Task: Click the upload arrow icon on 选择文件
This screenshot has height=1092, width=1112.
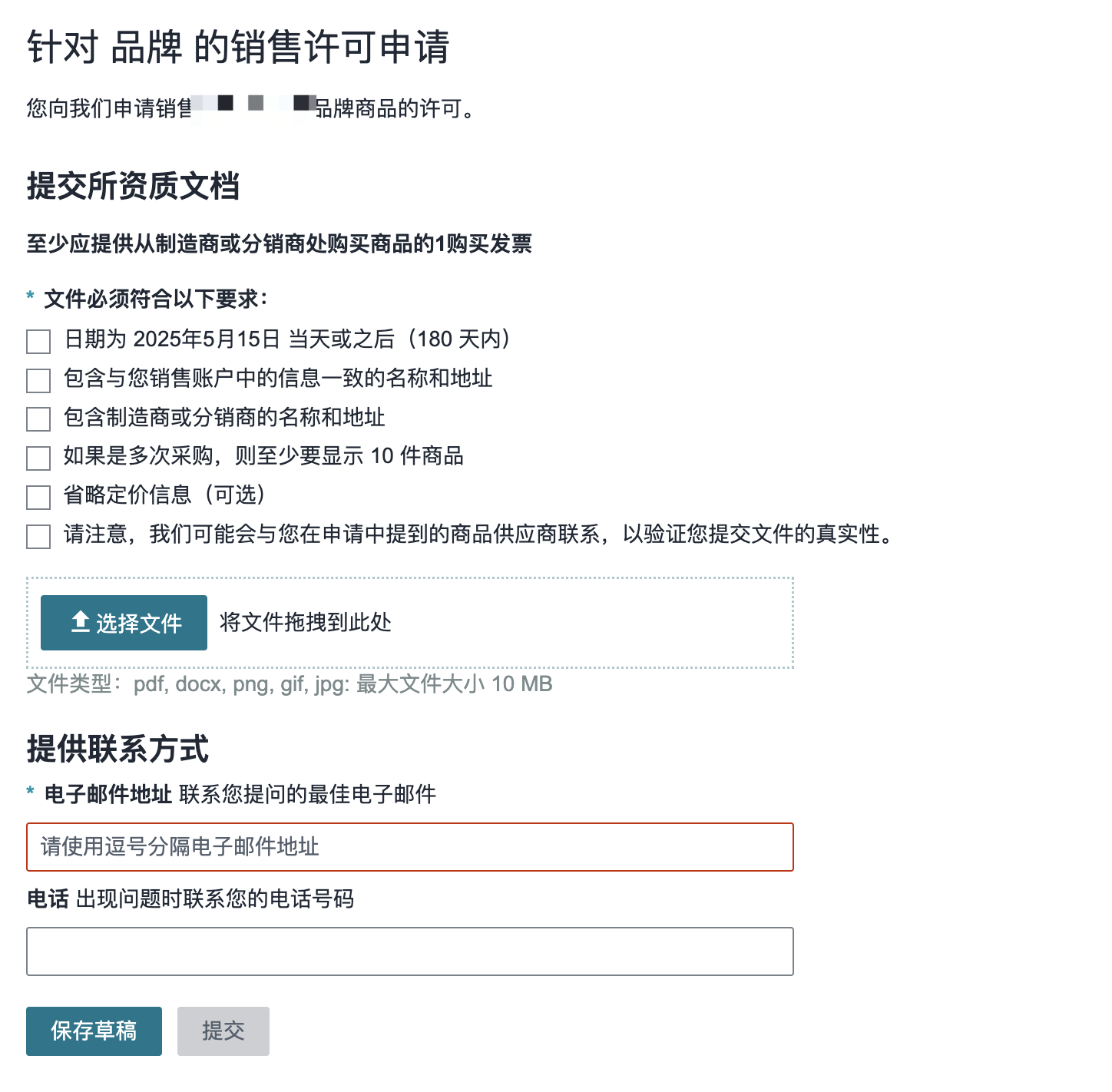Action: point(80,622)
